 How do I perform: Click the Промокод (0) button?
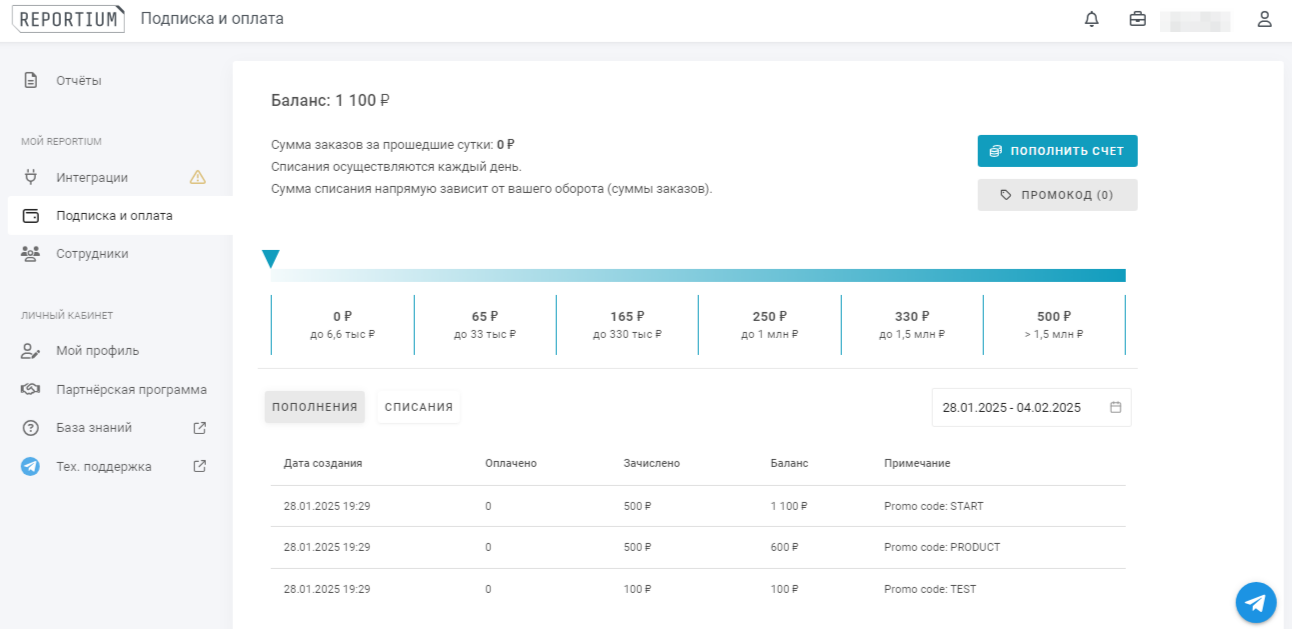(1057, 195)
